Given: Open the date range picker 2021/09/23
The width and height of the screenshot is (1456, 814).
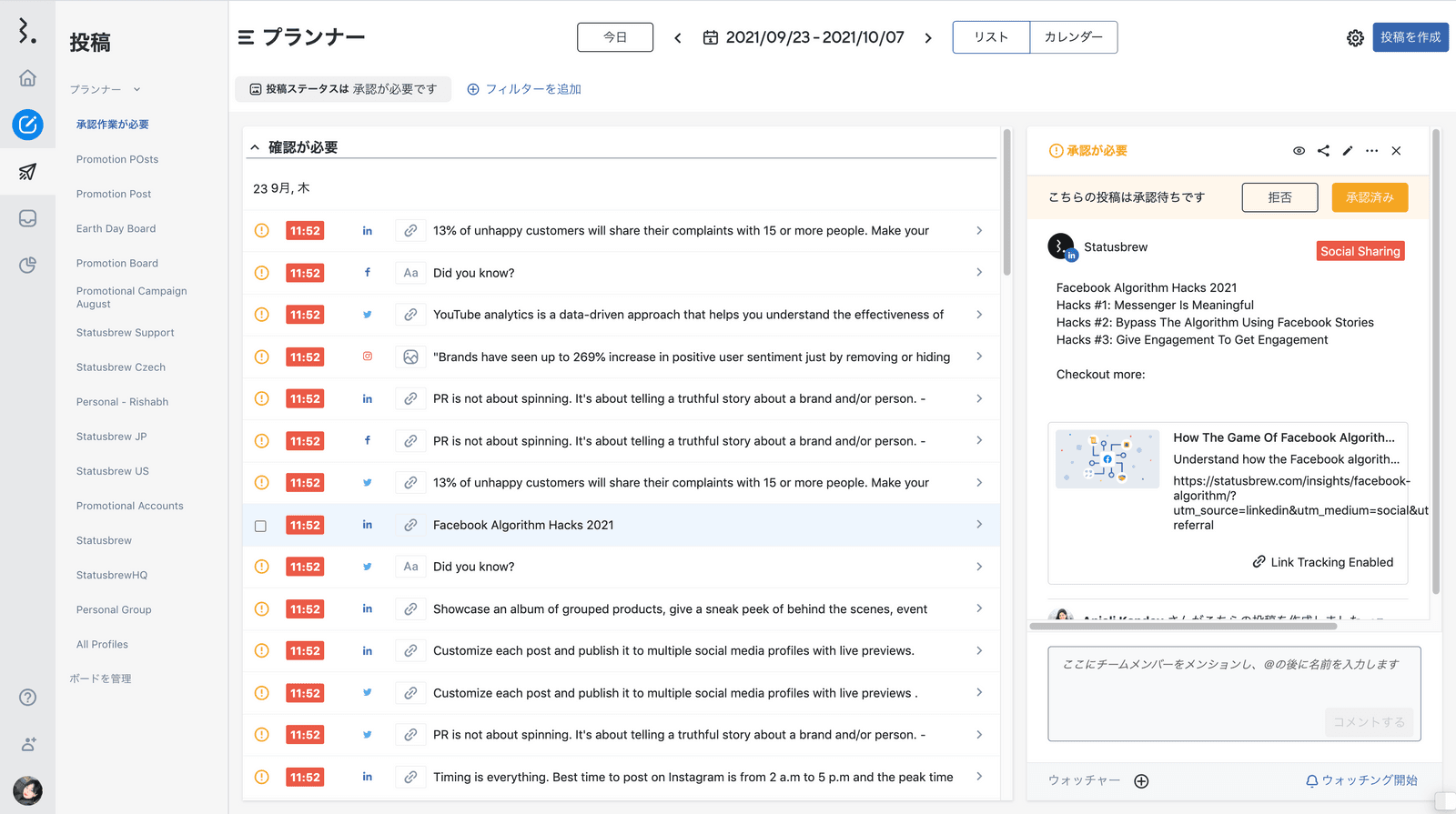Looking at the screenshot, I should pyautogui.click(x=804, y=37).
